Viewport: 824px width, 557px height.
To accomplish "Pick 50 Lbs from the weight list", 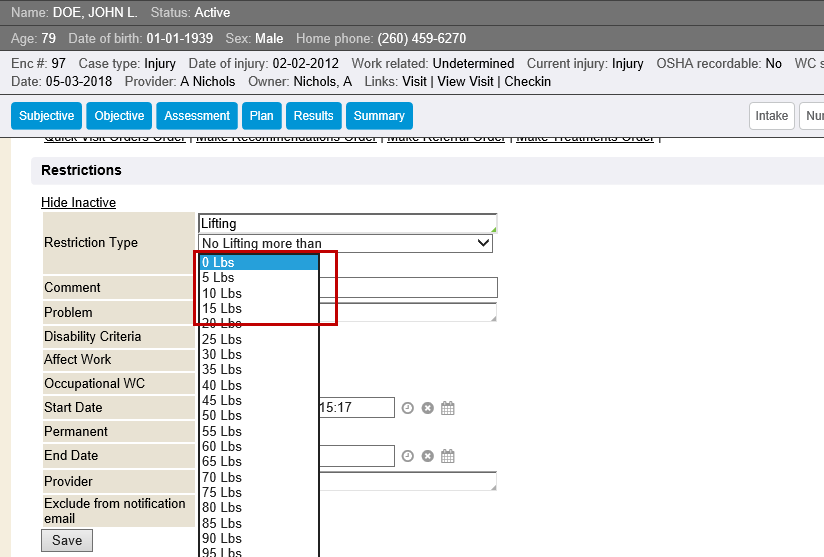I will (x=258, y=416).
